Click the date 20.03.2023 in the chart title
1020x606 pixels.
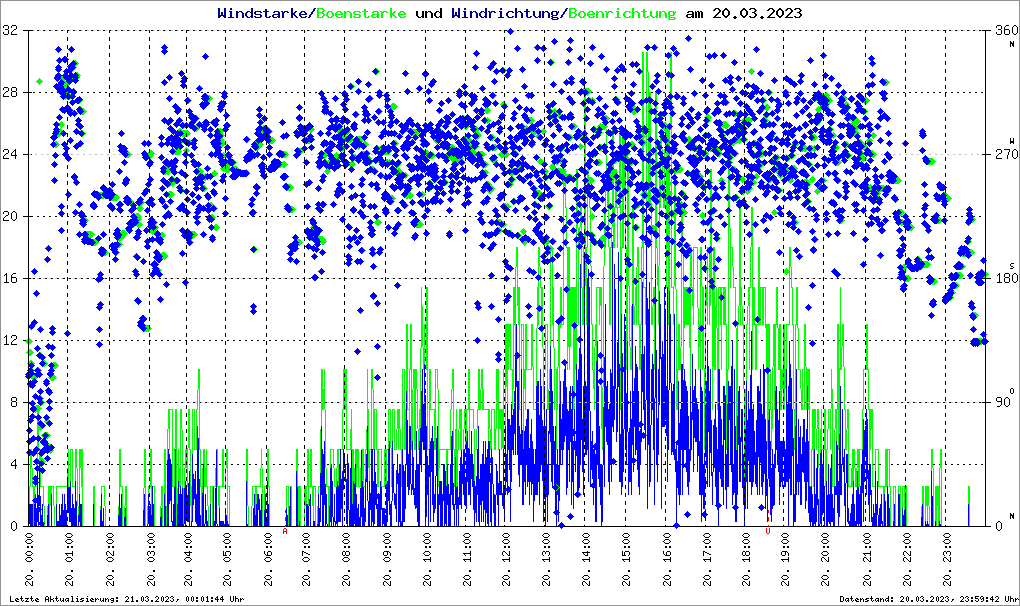click(756, 14)
